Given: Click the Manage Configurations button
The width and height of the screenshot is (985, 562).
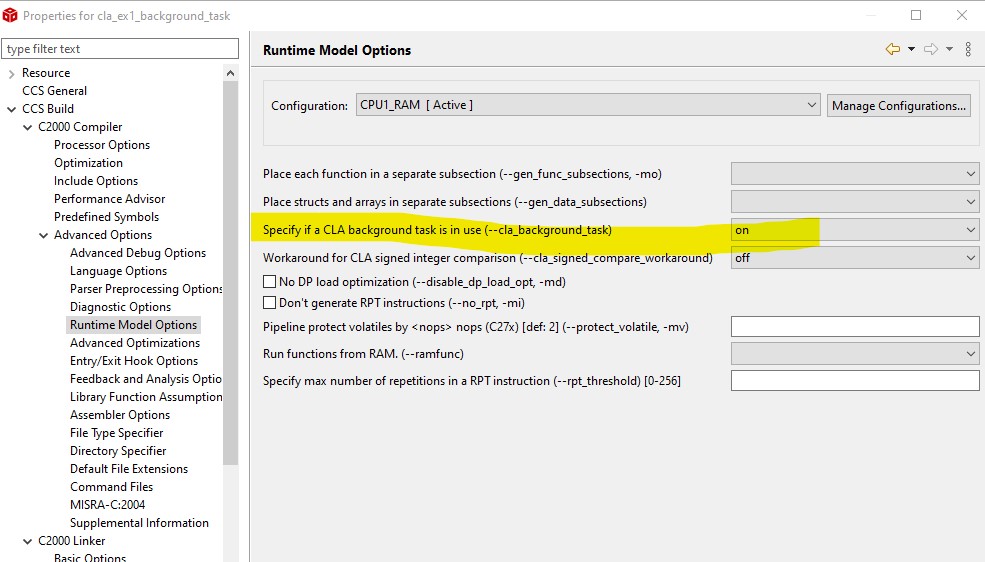Looking at the screenshot, I should tap(898, 105).
